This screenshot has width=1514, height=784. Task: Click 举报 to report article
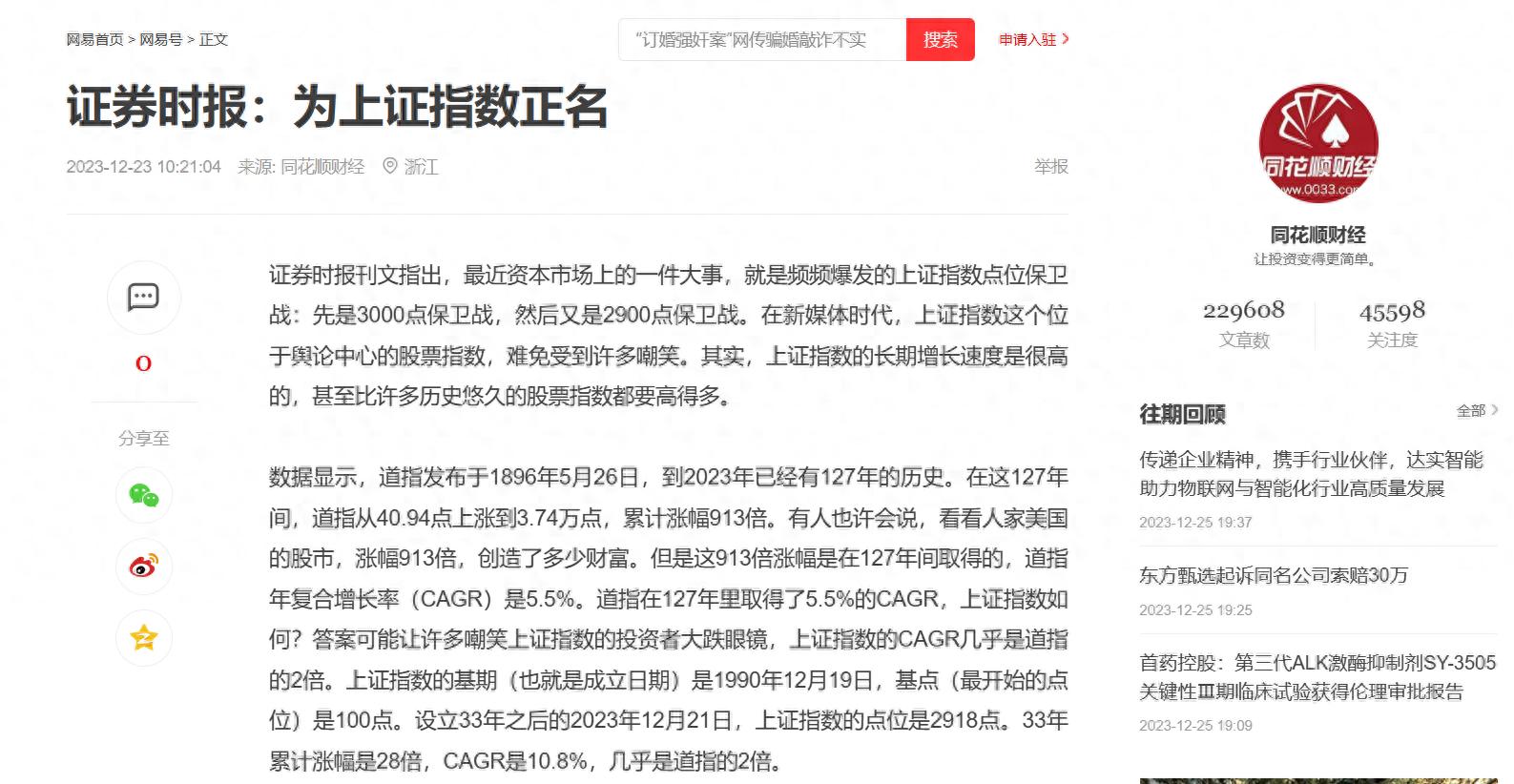point(1050,166)
